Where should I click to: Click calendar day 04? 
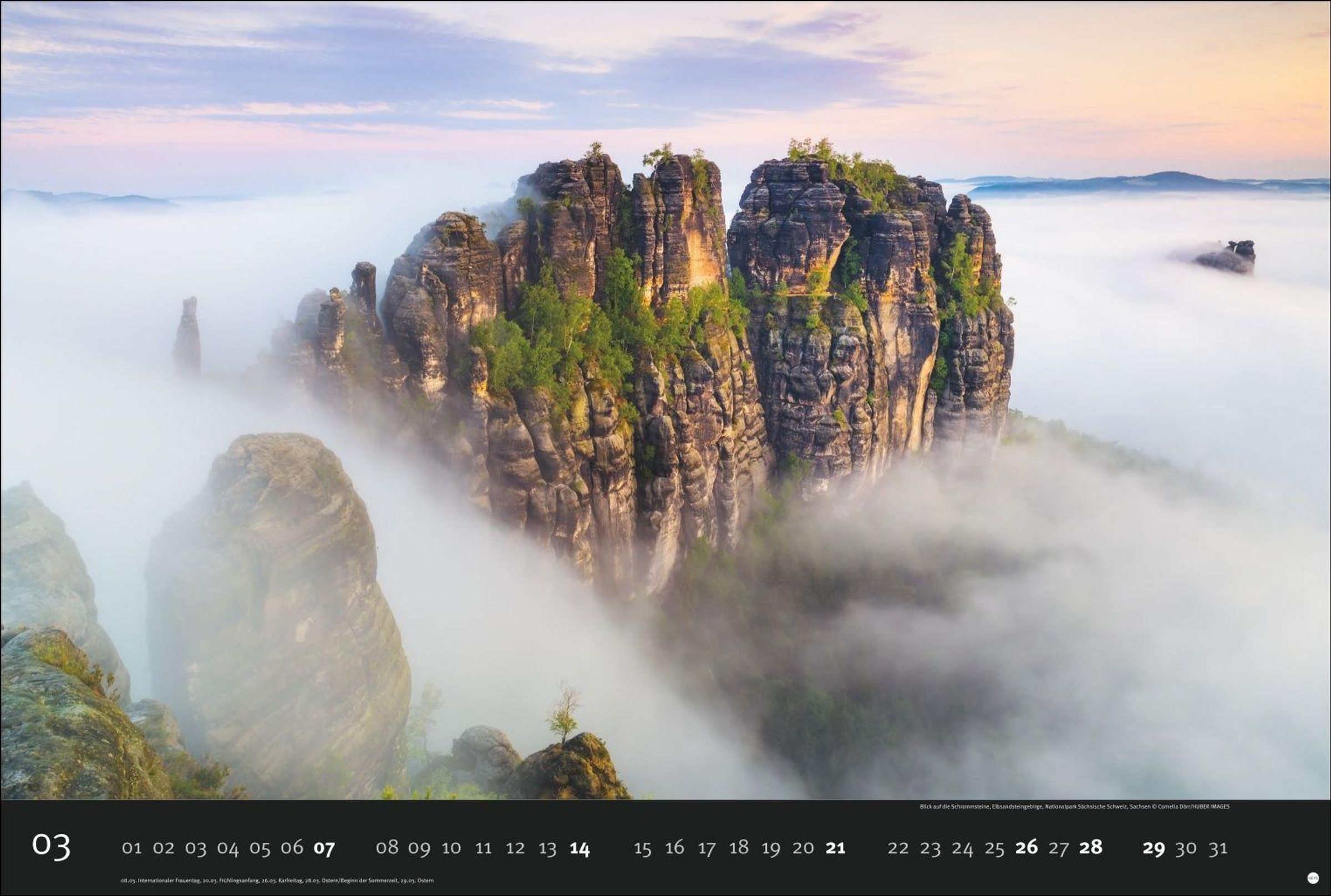tap(227, 848)
